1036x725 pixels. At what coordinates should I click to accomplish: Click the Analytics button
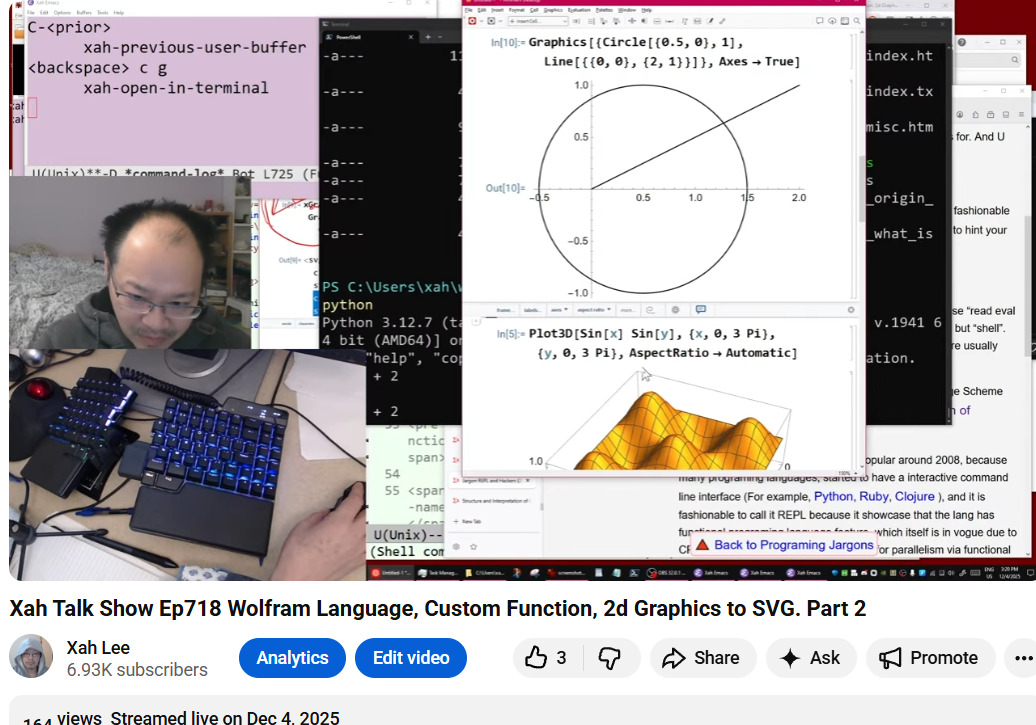point(292,658)
